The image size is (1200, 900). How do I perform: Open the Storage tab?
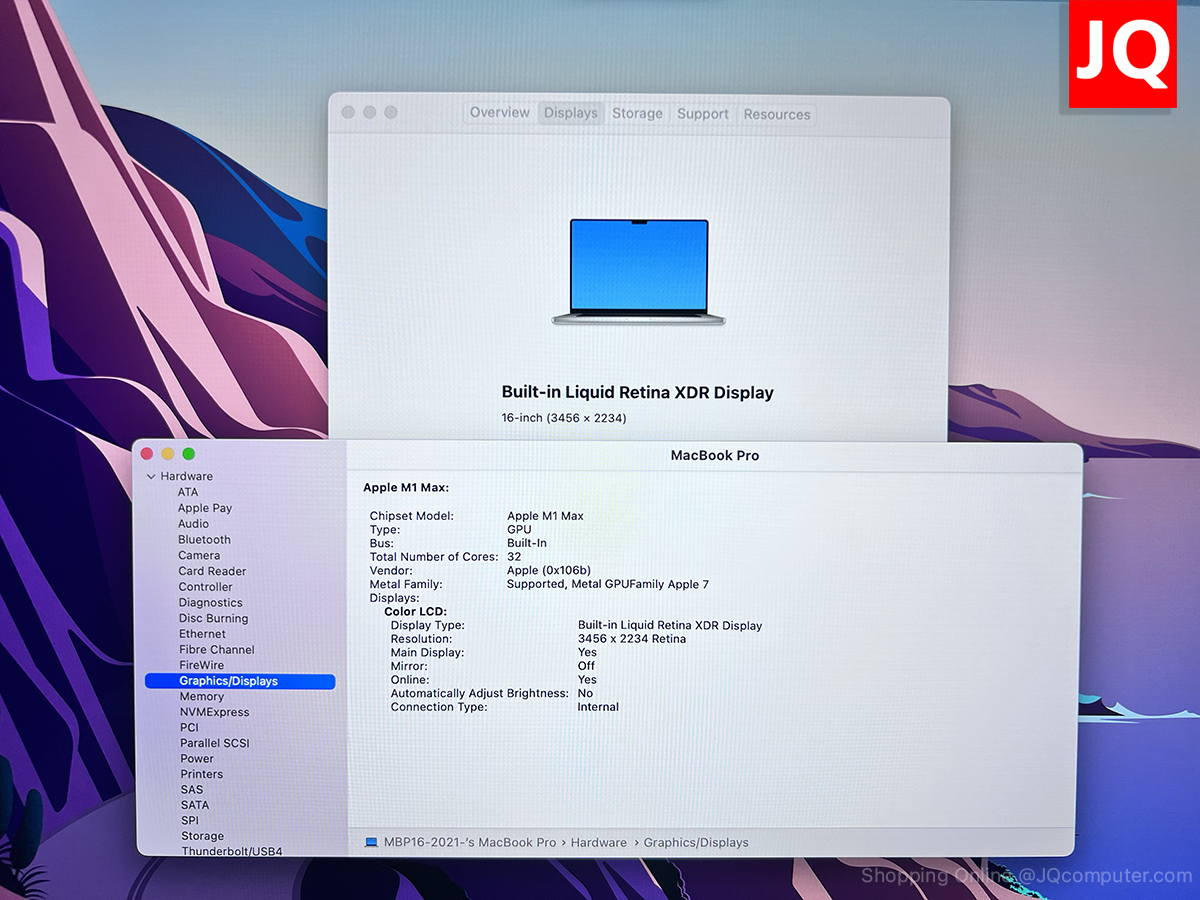click(x=637, y=113)
